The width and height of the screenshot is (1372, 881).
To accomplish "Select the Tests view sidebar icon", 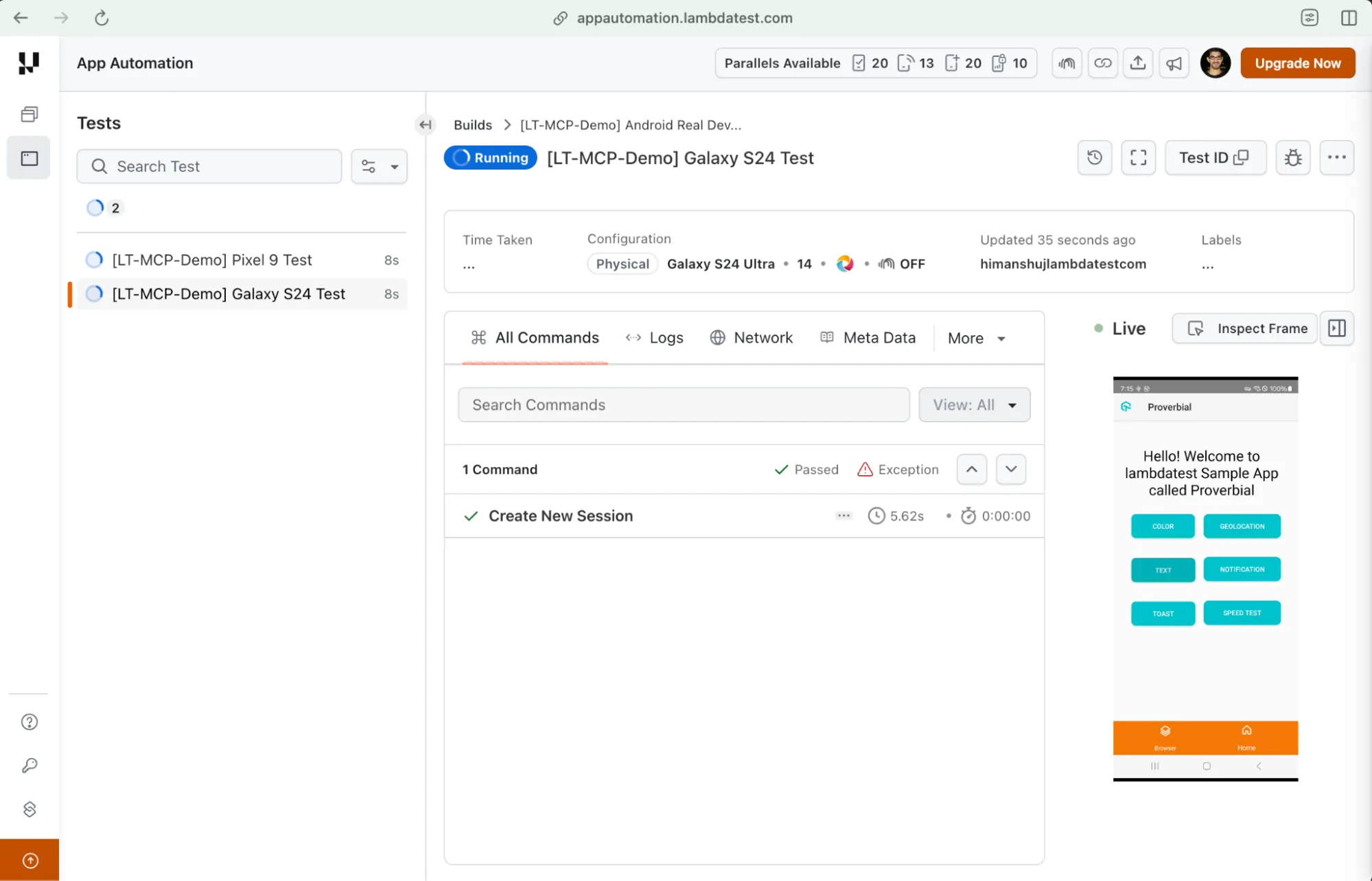I will 29,159.
